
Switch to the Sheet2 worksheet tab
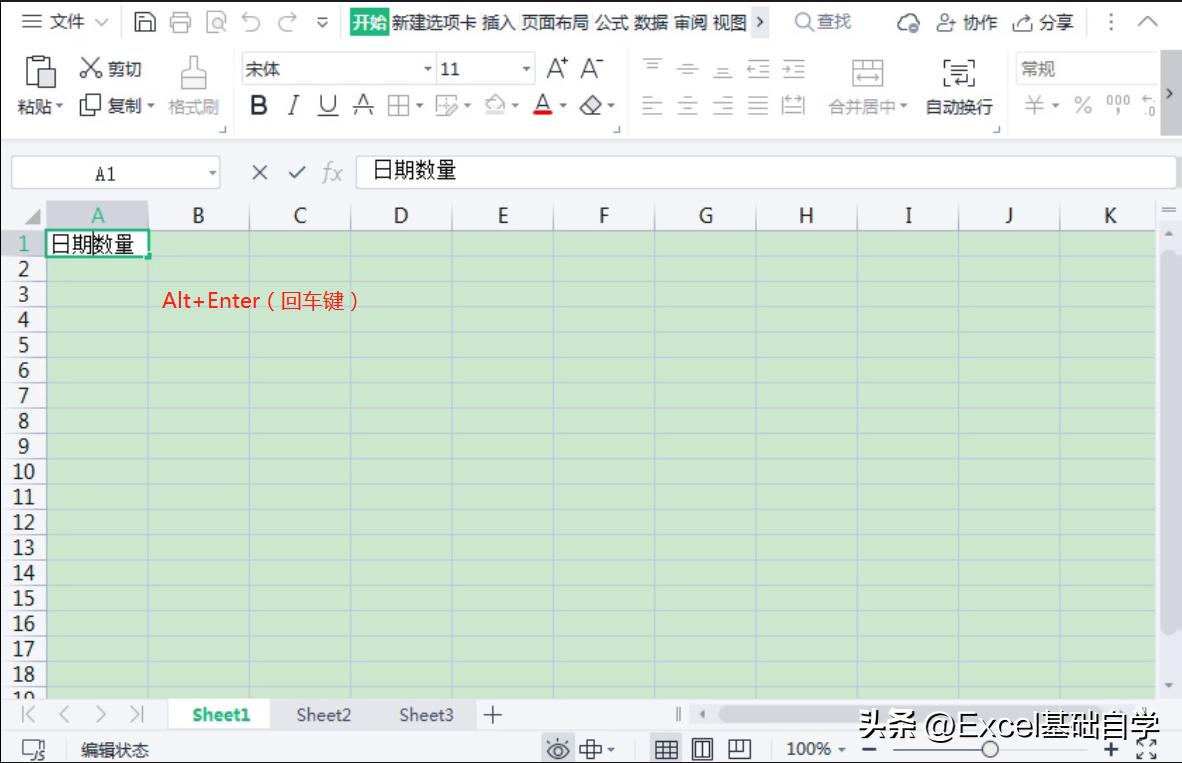click(x=323, y=714)
